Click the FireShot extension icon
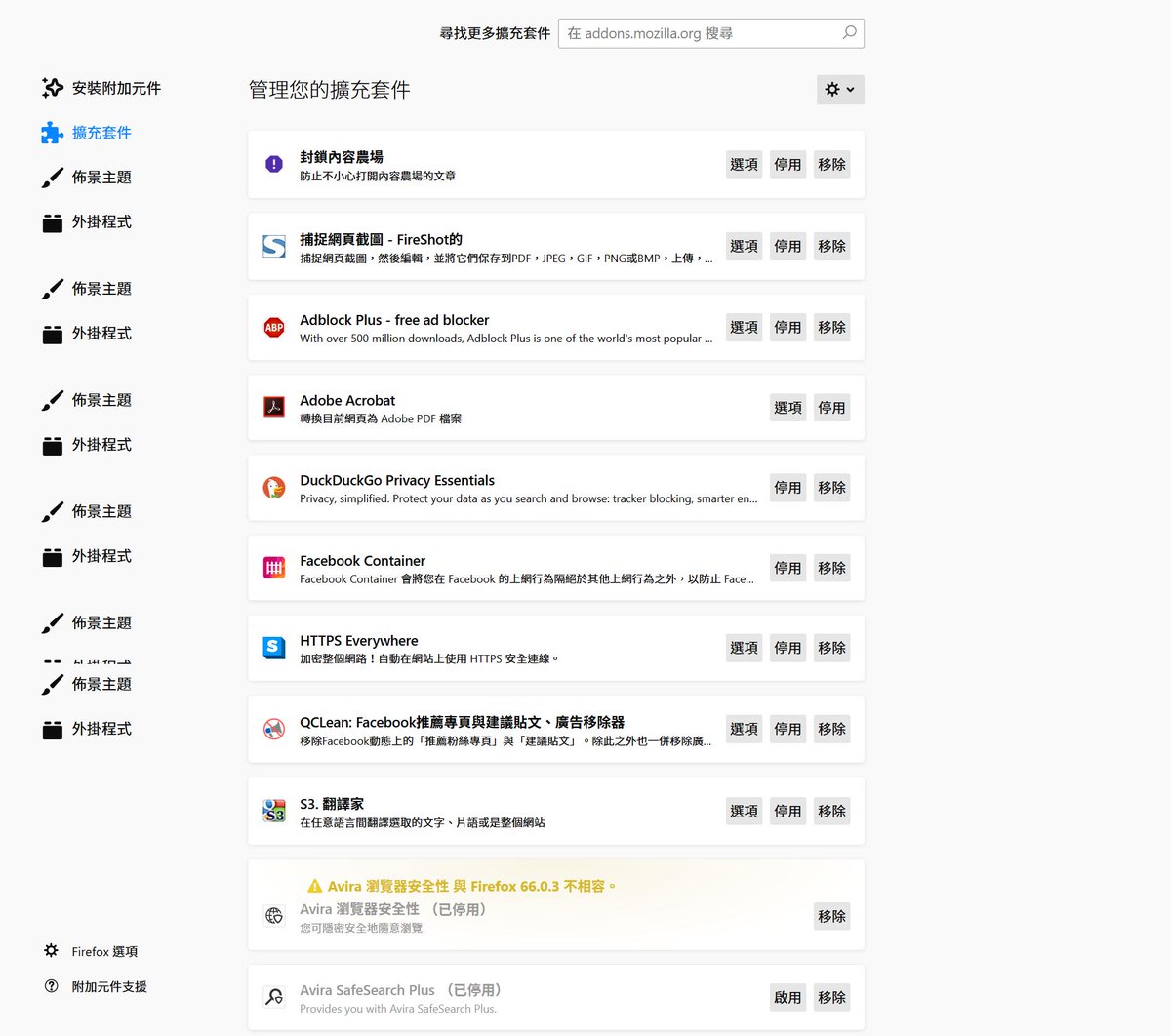The height and width of the screenshot is (1036, 1171). (x=273, y=246)
